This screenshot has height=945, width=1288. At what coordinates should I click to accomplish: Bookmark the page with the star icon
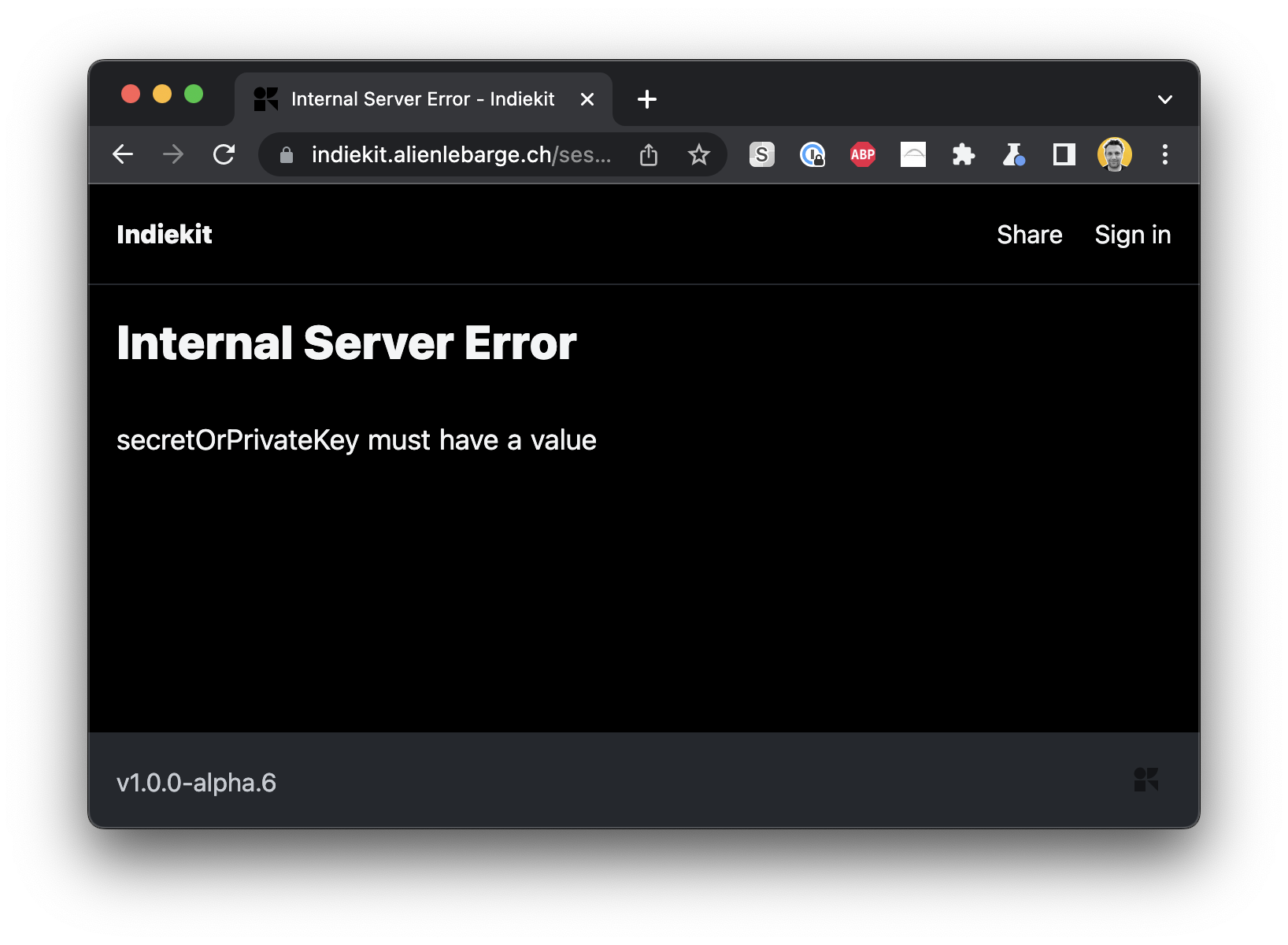pos(699,154)
